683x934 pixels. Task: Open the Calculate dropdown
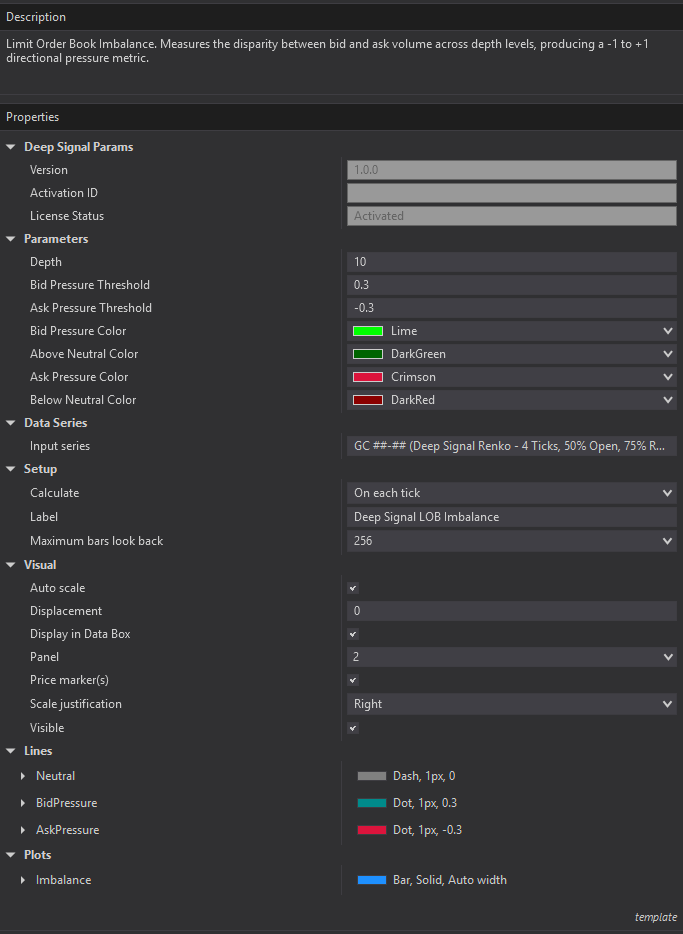click(x=667, y=493)
